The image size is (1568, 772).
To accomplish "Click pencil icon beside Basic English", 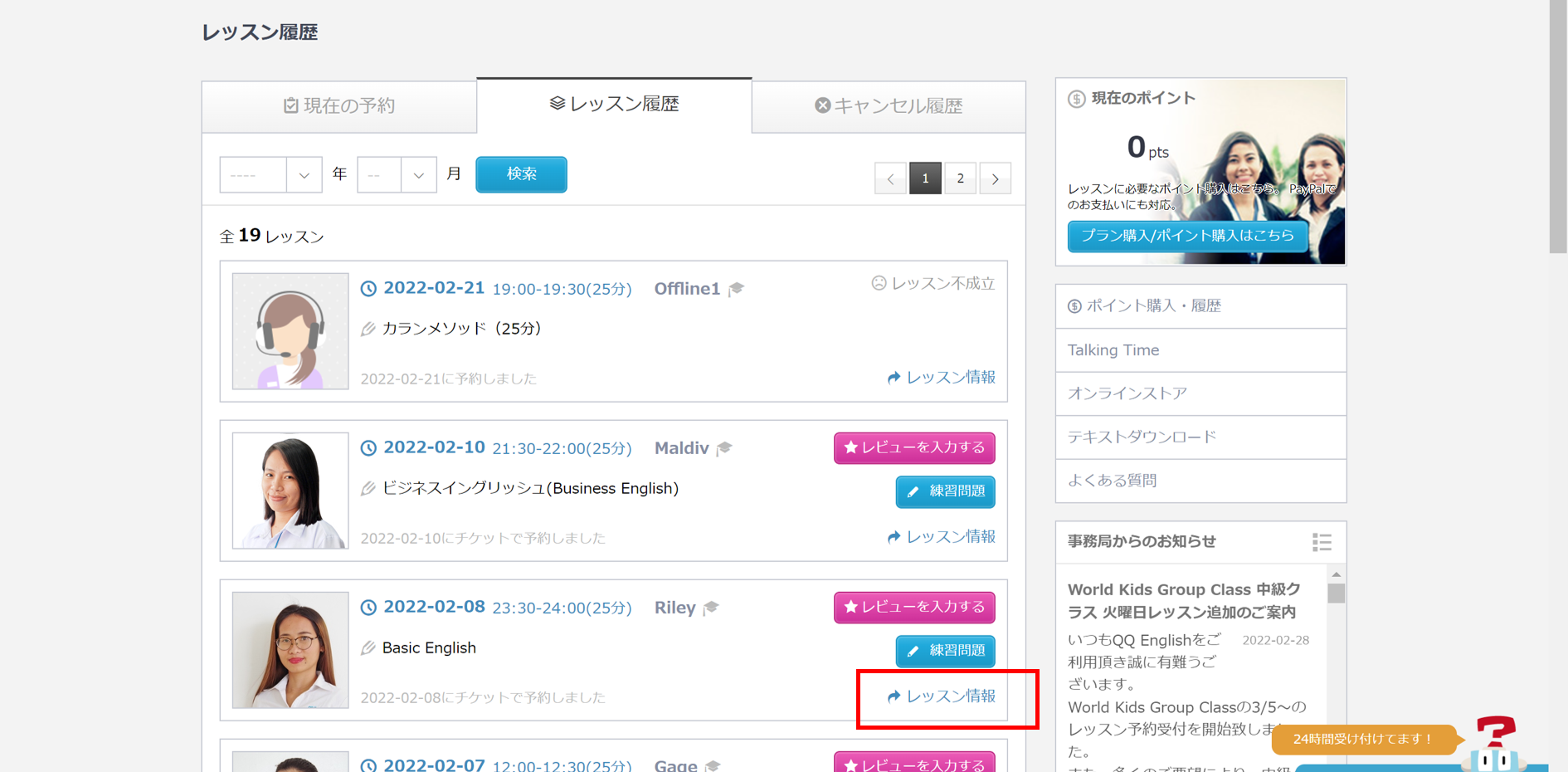I will (368, 648).
